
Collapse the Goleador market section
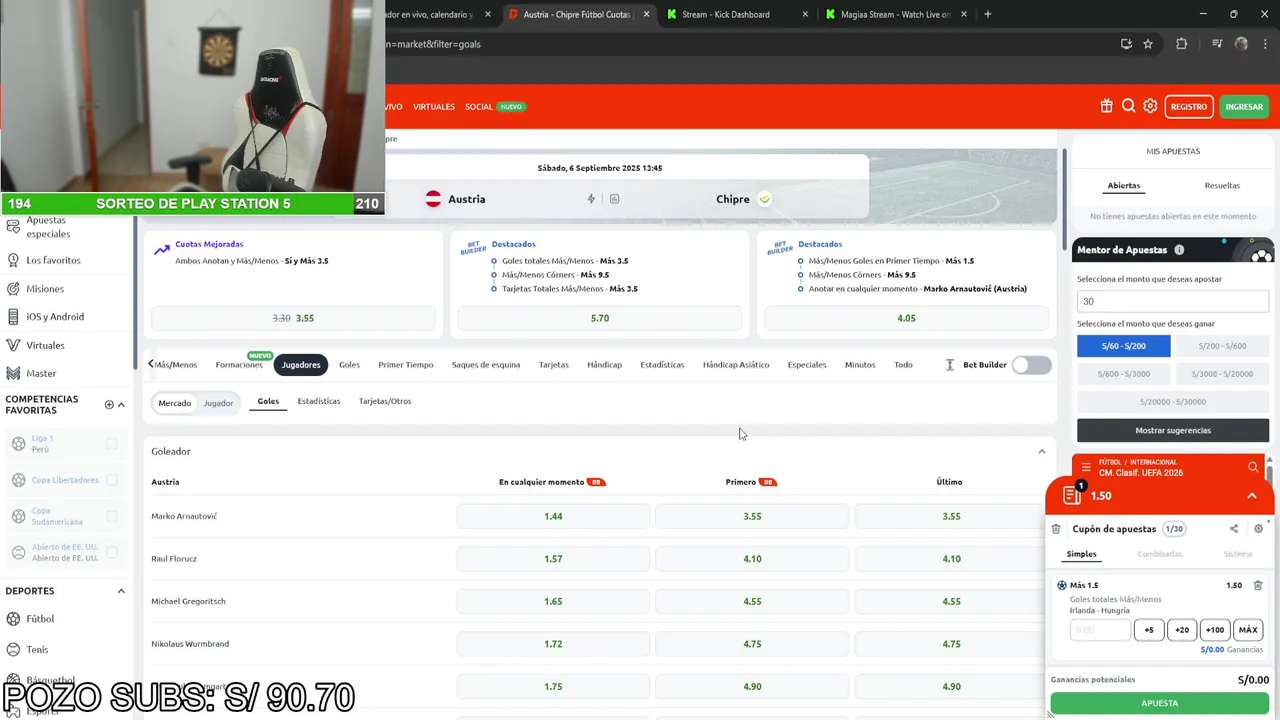point(1041,451)
